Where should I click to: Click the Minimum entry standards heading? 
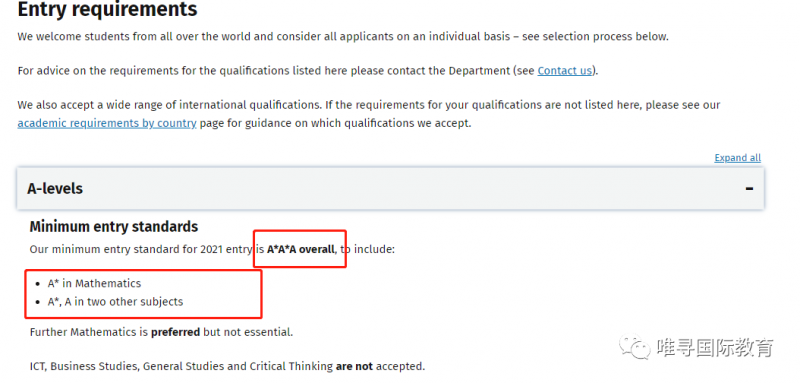pos(114,226)
